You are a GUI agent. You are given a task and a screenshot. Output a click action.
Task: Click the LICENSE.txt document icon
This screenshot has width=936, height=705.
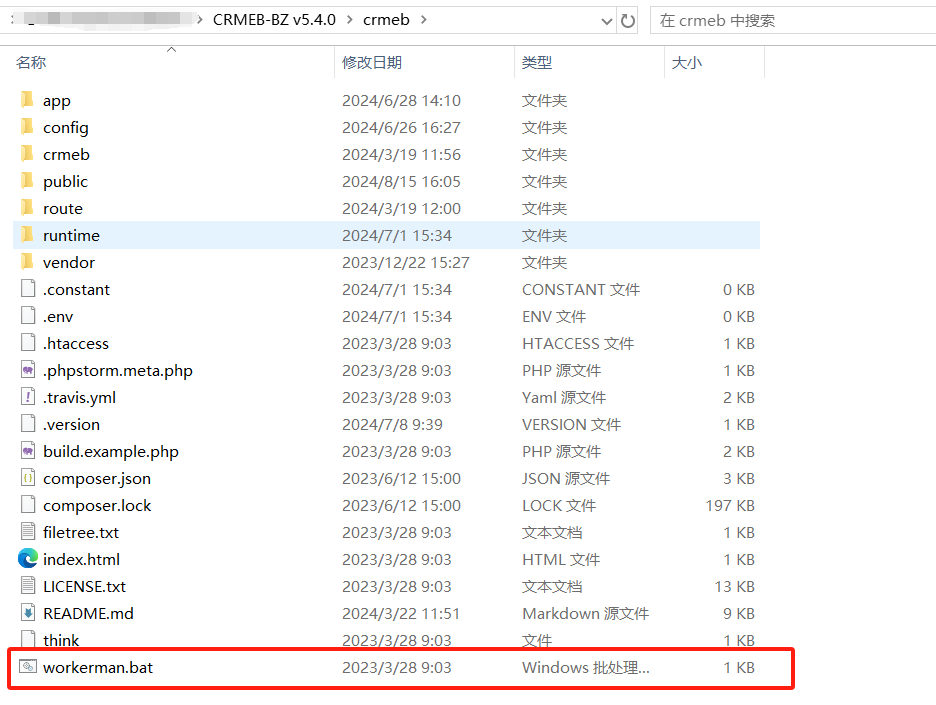click(28, 586)
